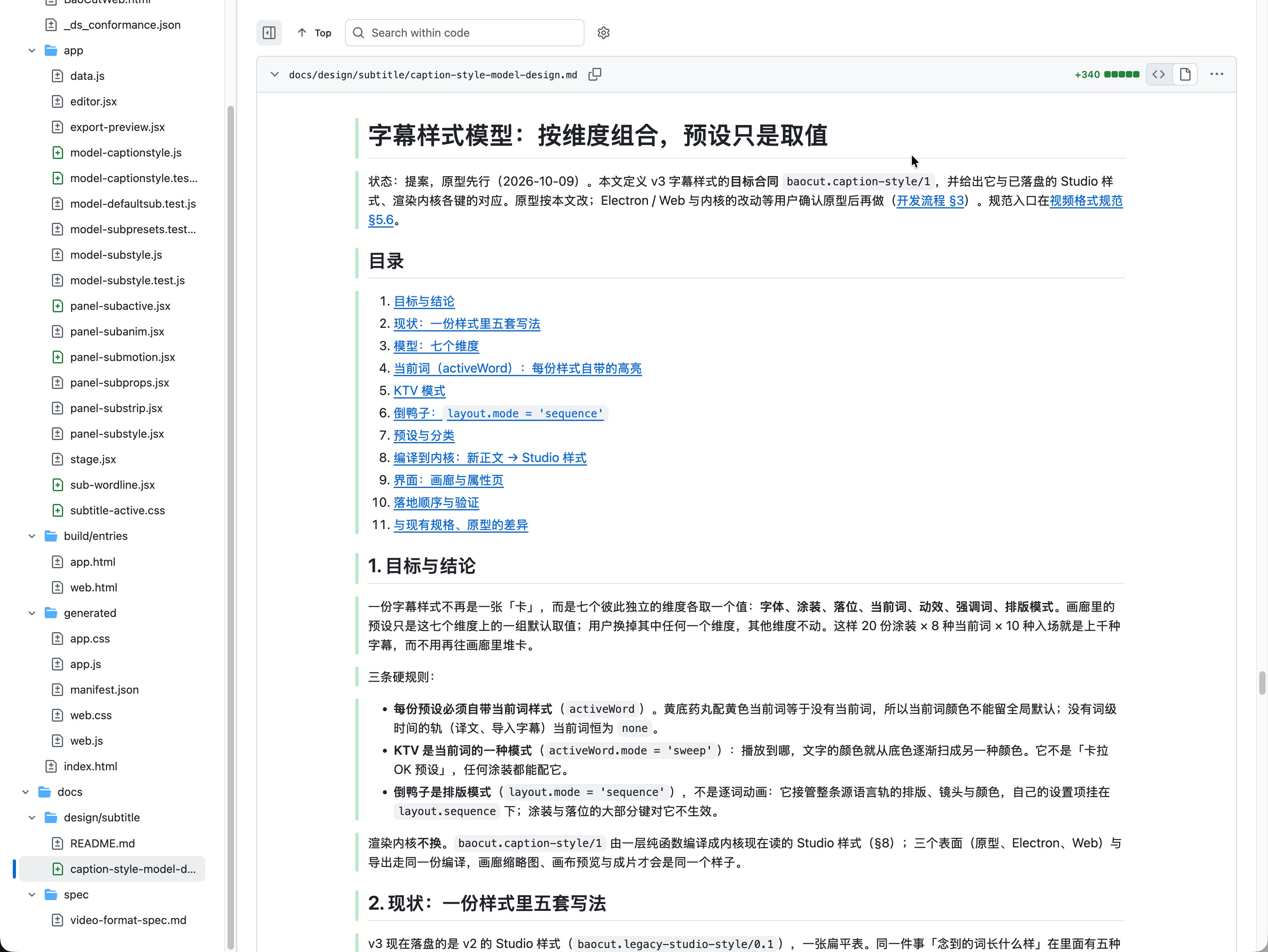Viewport: 1268px width, 952px height.
Task: Jump to 目标与结论 section
Action: 424,301
